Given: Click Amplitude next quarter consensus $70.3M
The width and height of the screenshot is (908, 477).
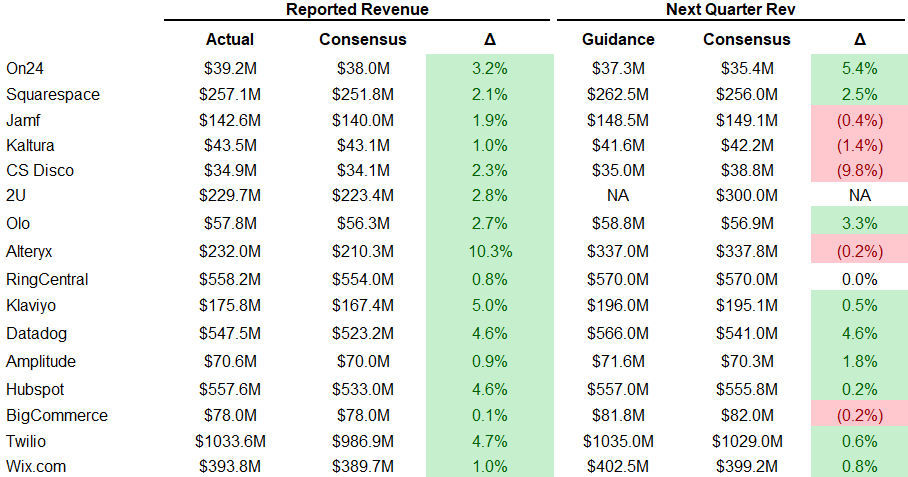Looking at the screenshot, I should (747, 361).
